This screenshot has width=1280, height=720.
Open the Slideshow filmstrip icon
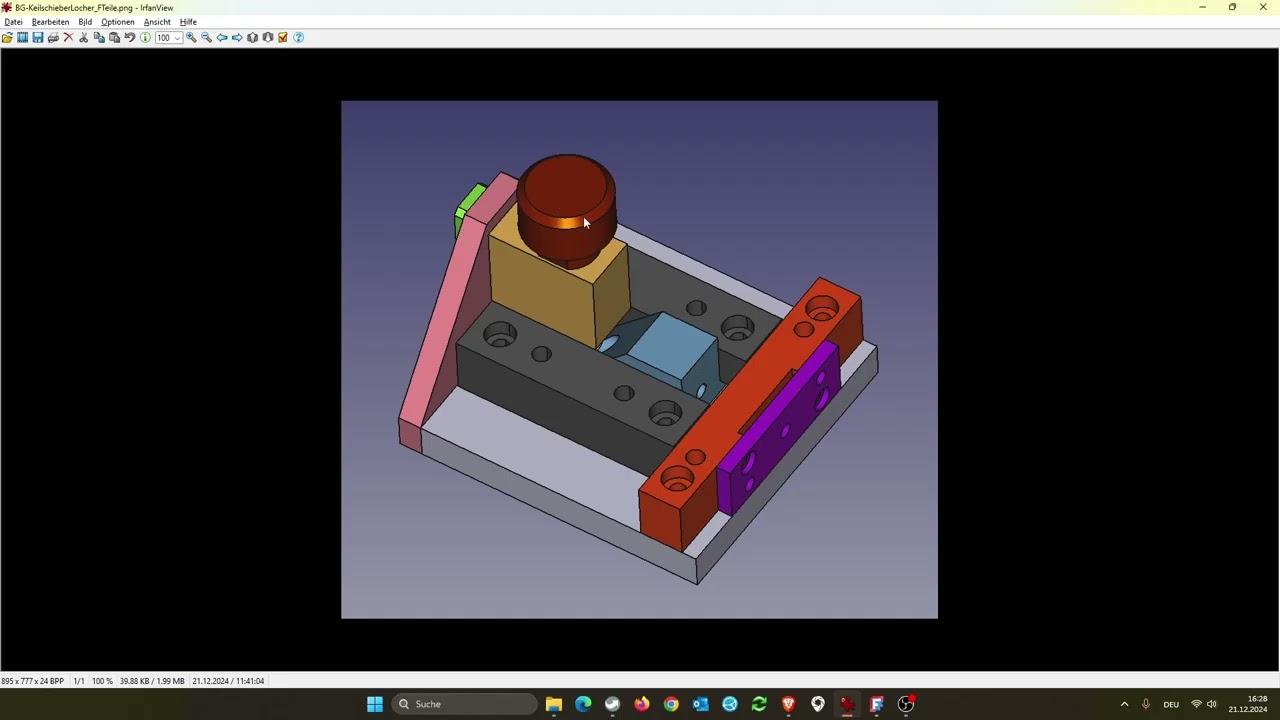tap(22, 37)
